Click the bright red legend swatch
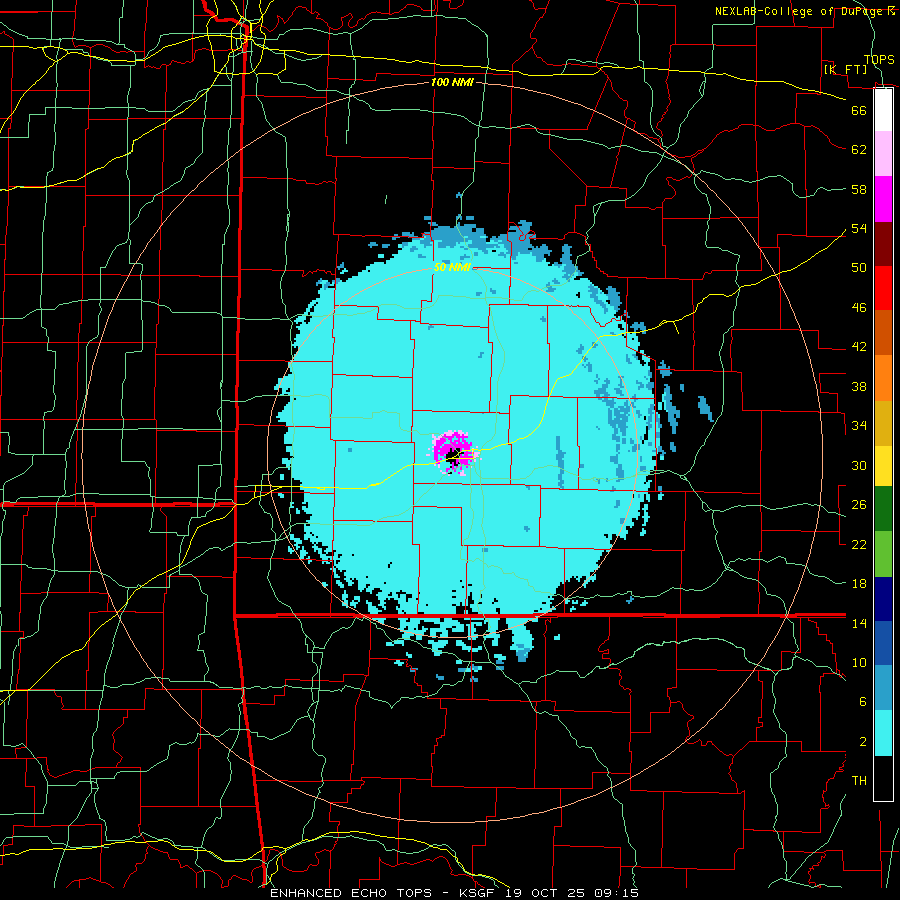900x900 pixels. [x=883, y=288]
